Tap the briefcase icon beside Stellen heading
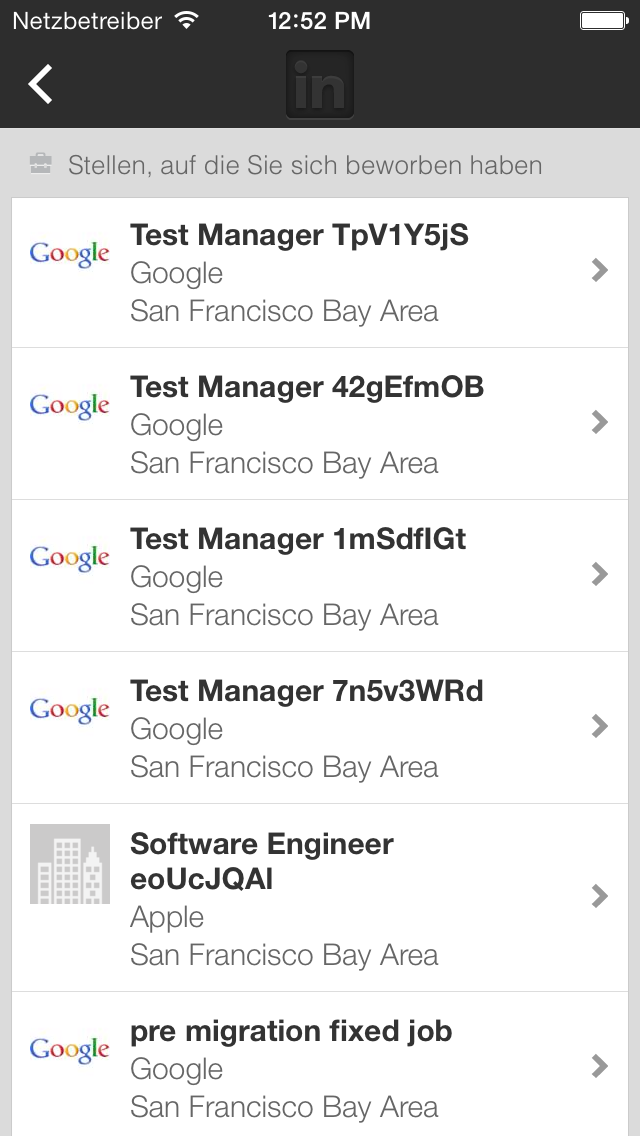 tap(41, 164)
